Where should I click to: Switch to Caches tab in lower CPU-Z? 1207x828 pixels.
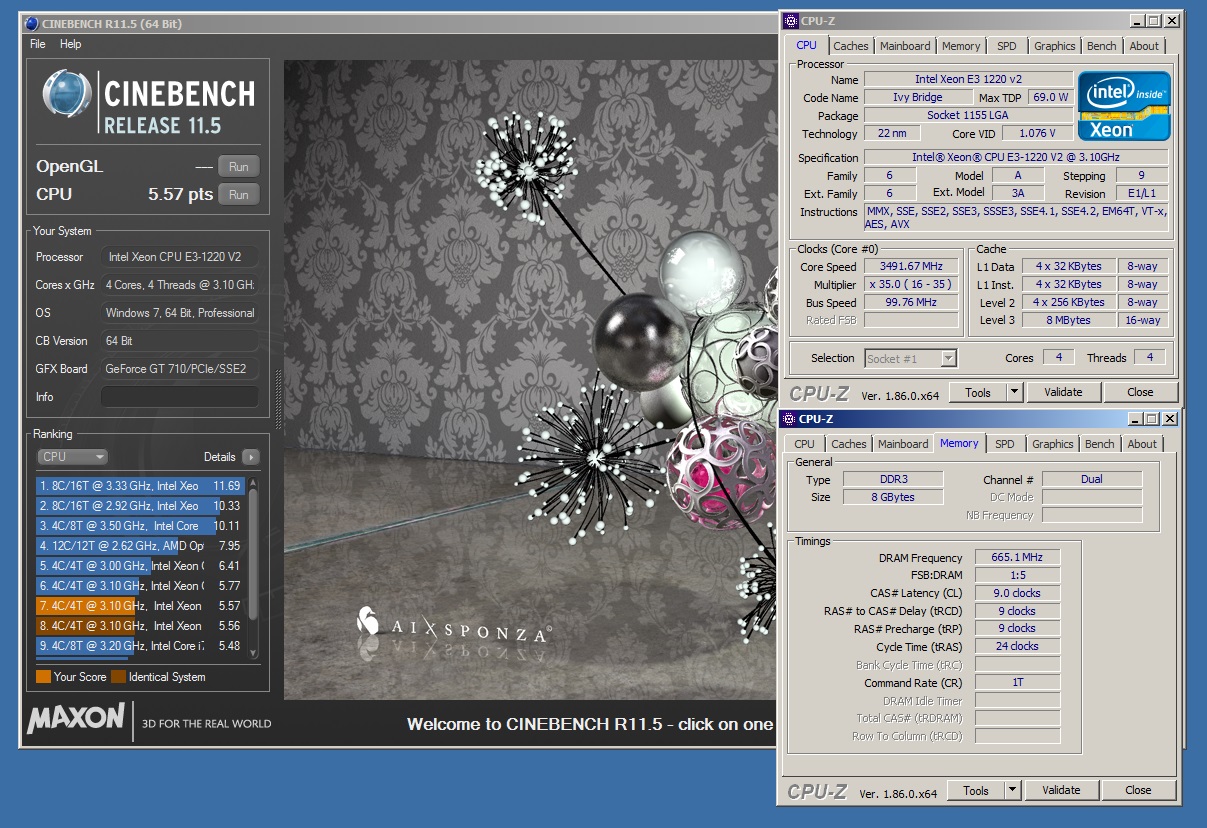point(849,444)
